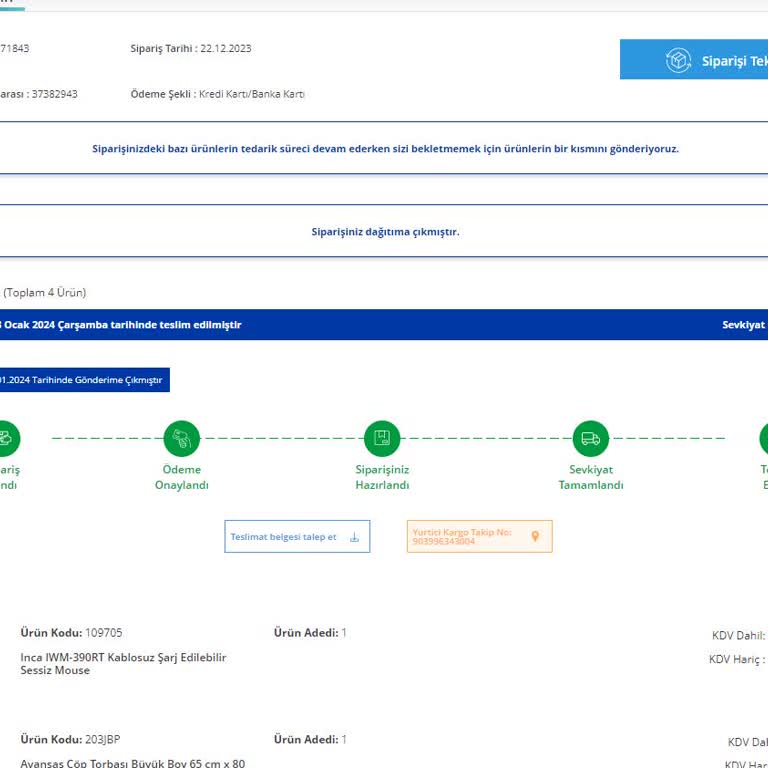Click Ürün Kodu: 109705
768x768 pixels.
coord(72,633)
